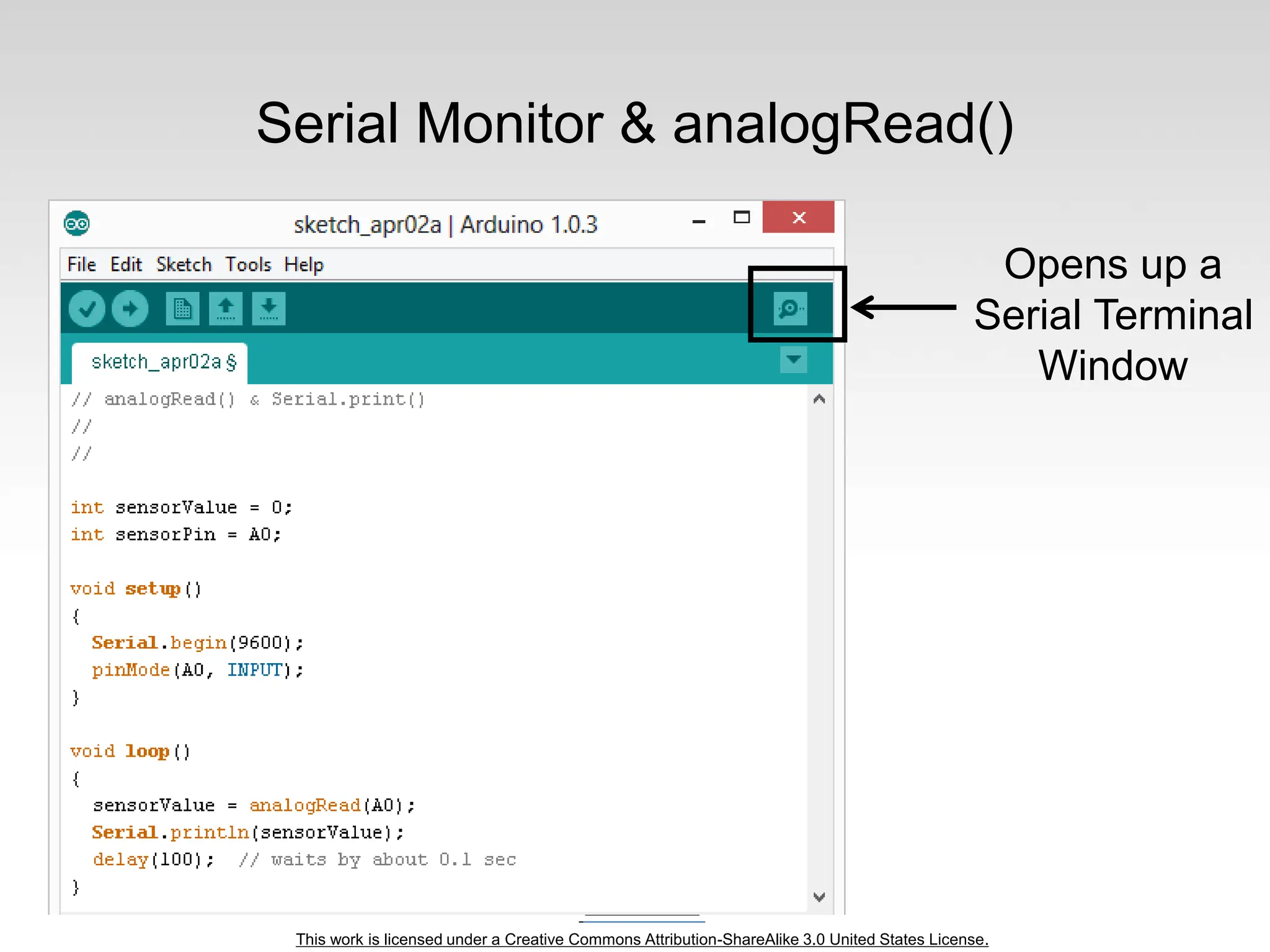Open the Serial Monitor magnifier icon
The image size is (1270, 952).
tap(790, 308)
